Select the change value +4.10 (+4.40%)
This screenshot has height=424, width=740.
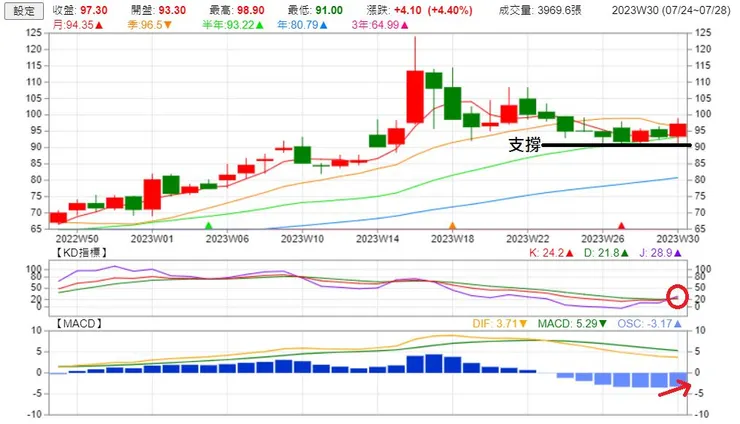(433, 10)
